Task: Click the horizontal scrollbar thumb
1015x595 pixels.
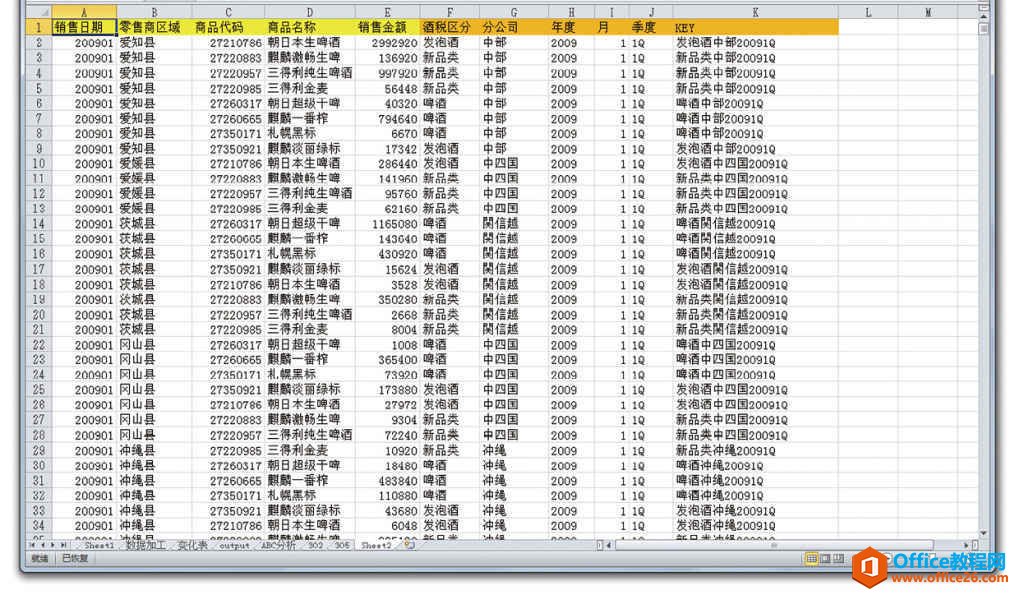Action: point(774,546)
